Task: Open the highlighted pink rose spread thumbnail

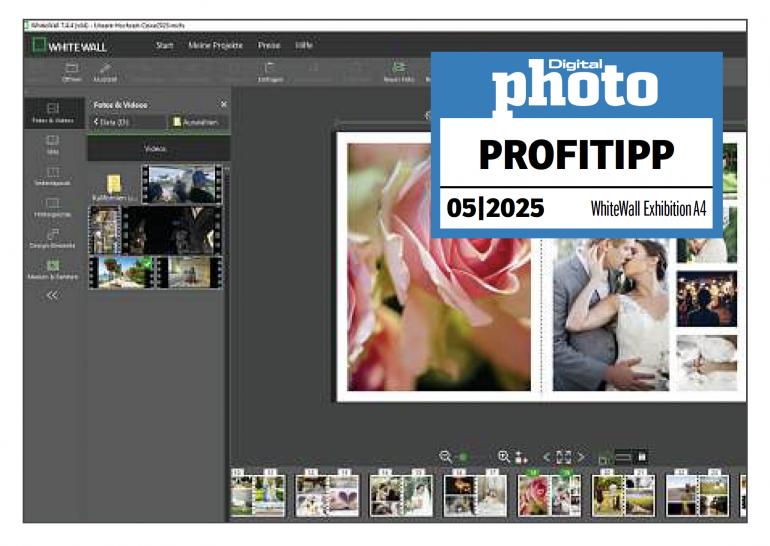Action: coord(549,495)
